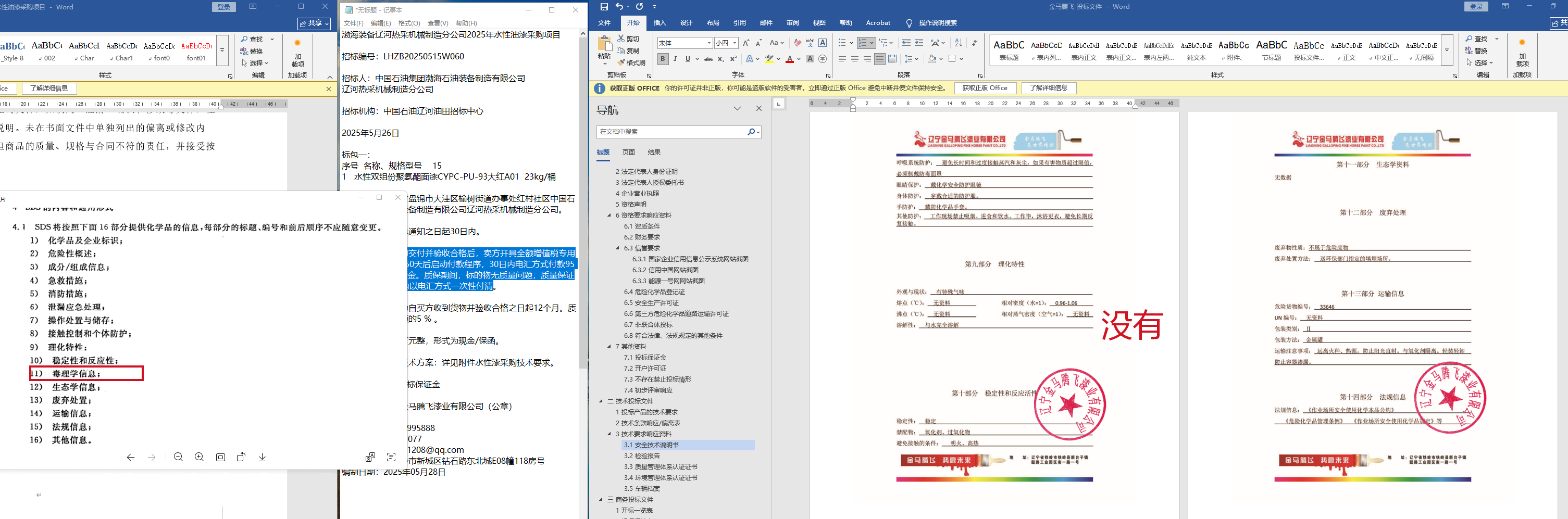Apply strikethrough (abc) formatting
This screenshot has width=1568, height=519.
[708, 59]
